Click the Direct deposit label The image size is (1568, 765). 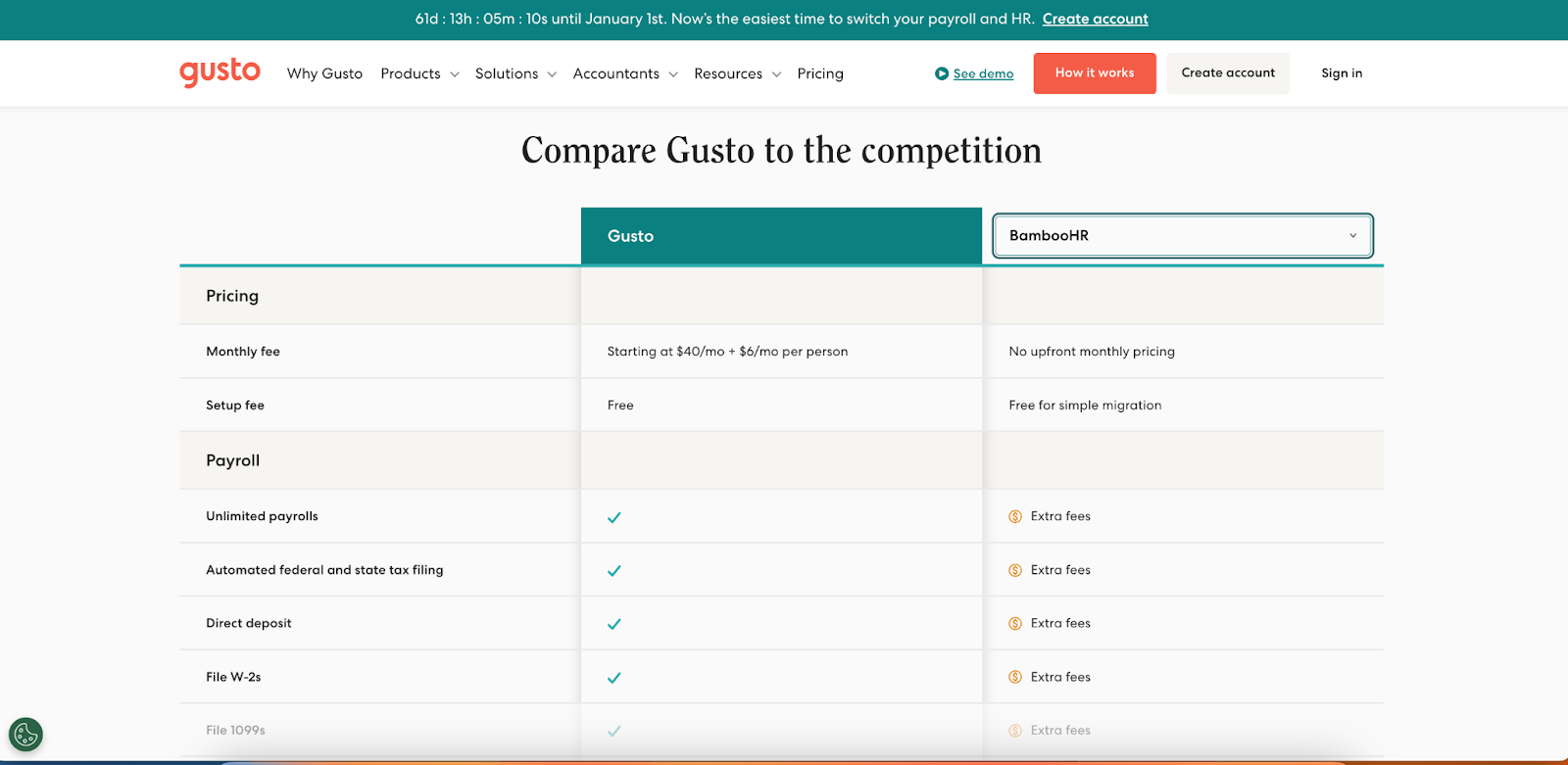point(249,623)
